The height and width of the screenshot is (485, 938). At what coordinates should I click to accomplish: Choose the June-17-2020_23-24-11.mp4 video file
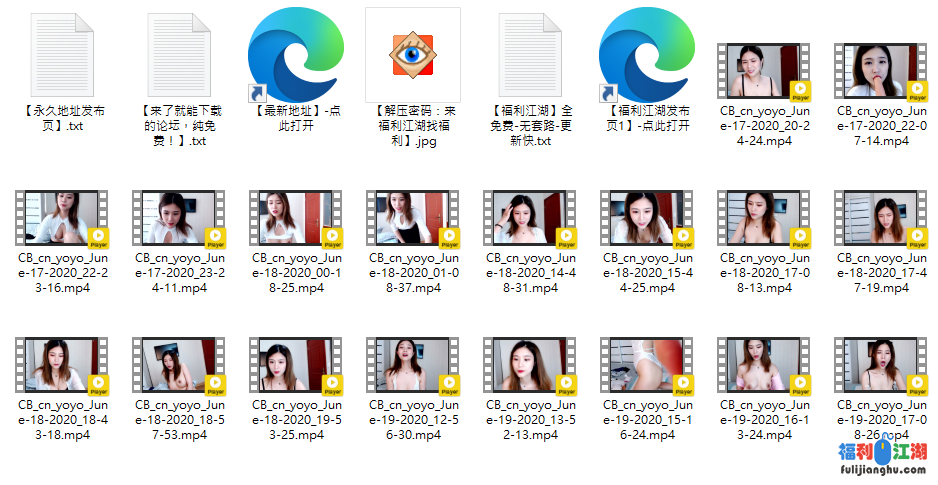point(179,218)
